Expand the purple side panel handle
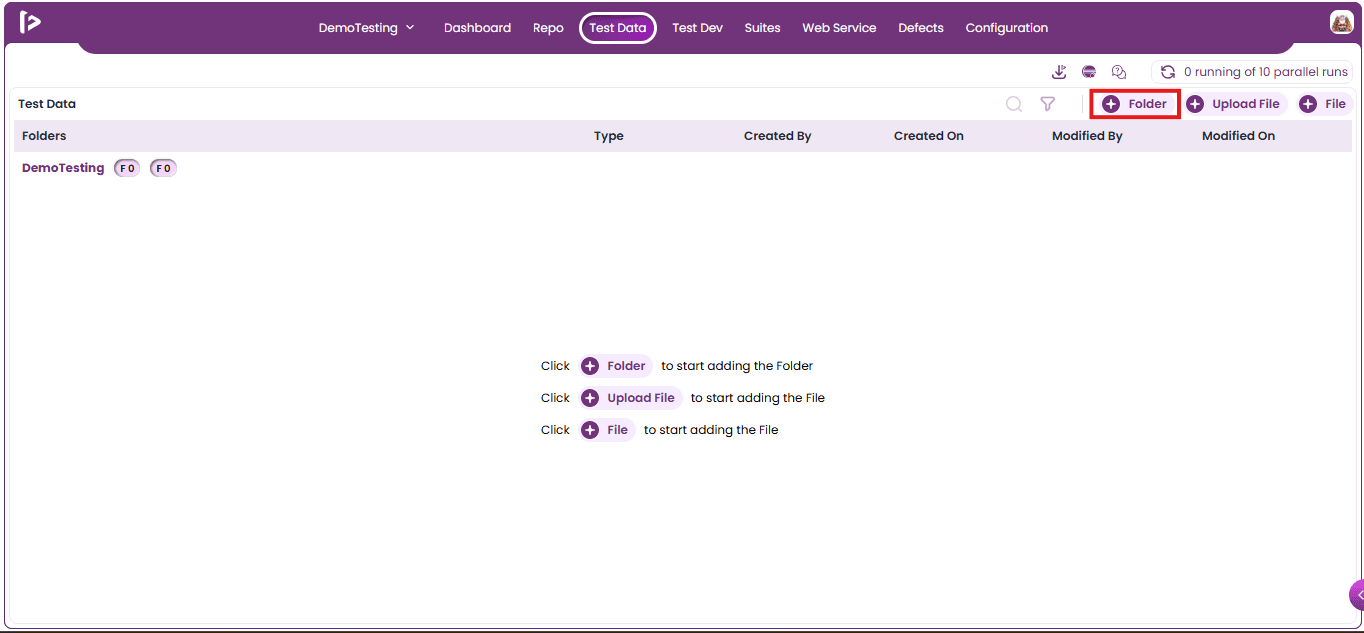Screen dimensions: 1364x633 [x=1357, y=594]
